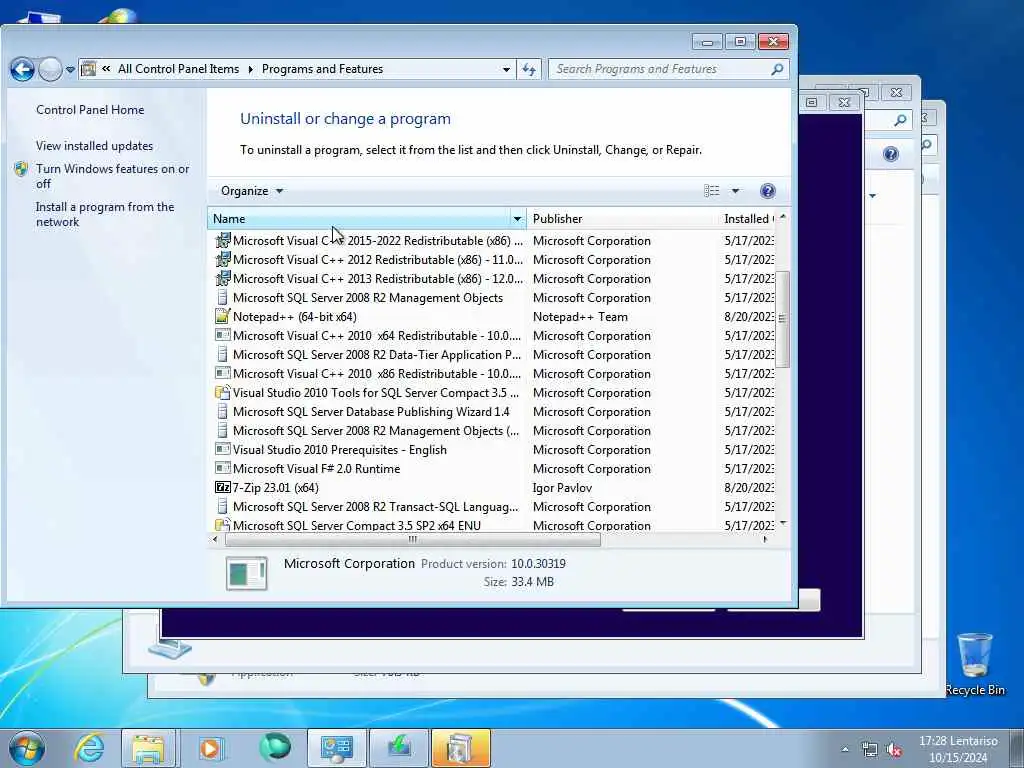This screenshot has height=768, width=1024.
Task: Click the Notepad++ program icon
Action: click(223, 316)
